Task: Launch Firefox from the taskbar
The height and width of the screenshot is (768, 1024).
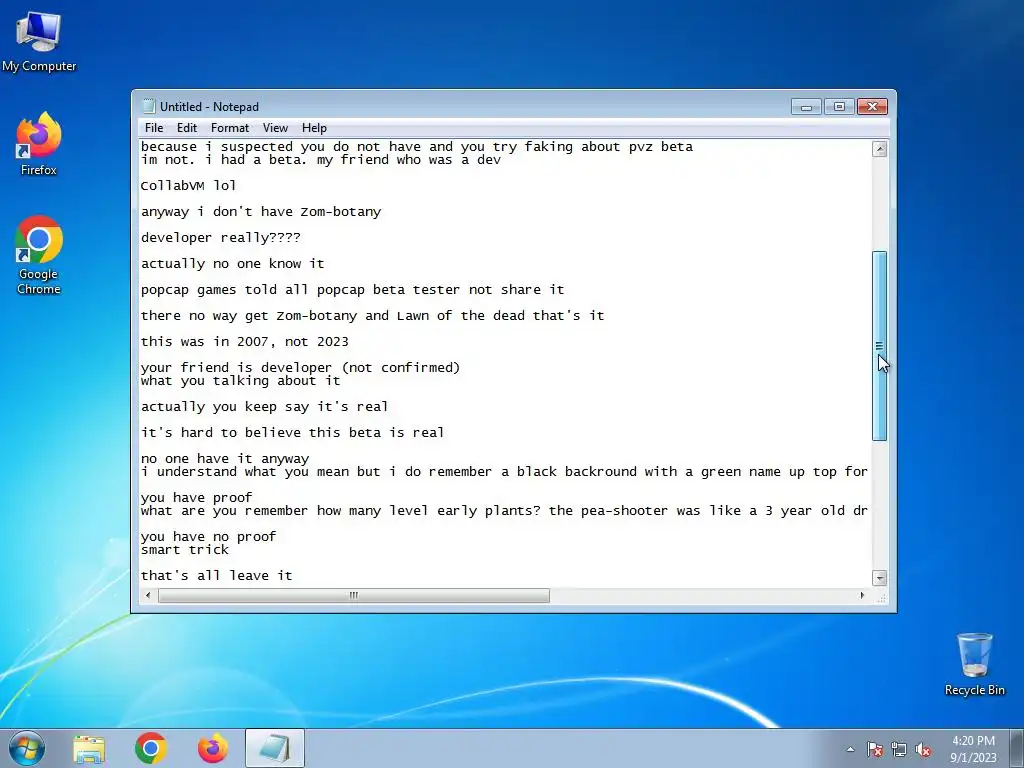Action: point(213,748)
